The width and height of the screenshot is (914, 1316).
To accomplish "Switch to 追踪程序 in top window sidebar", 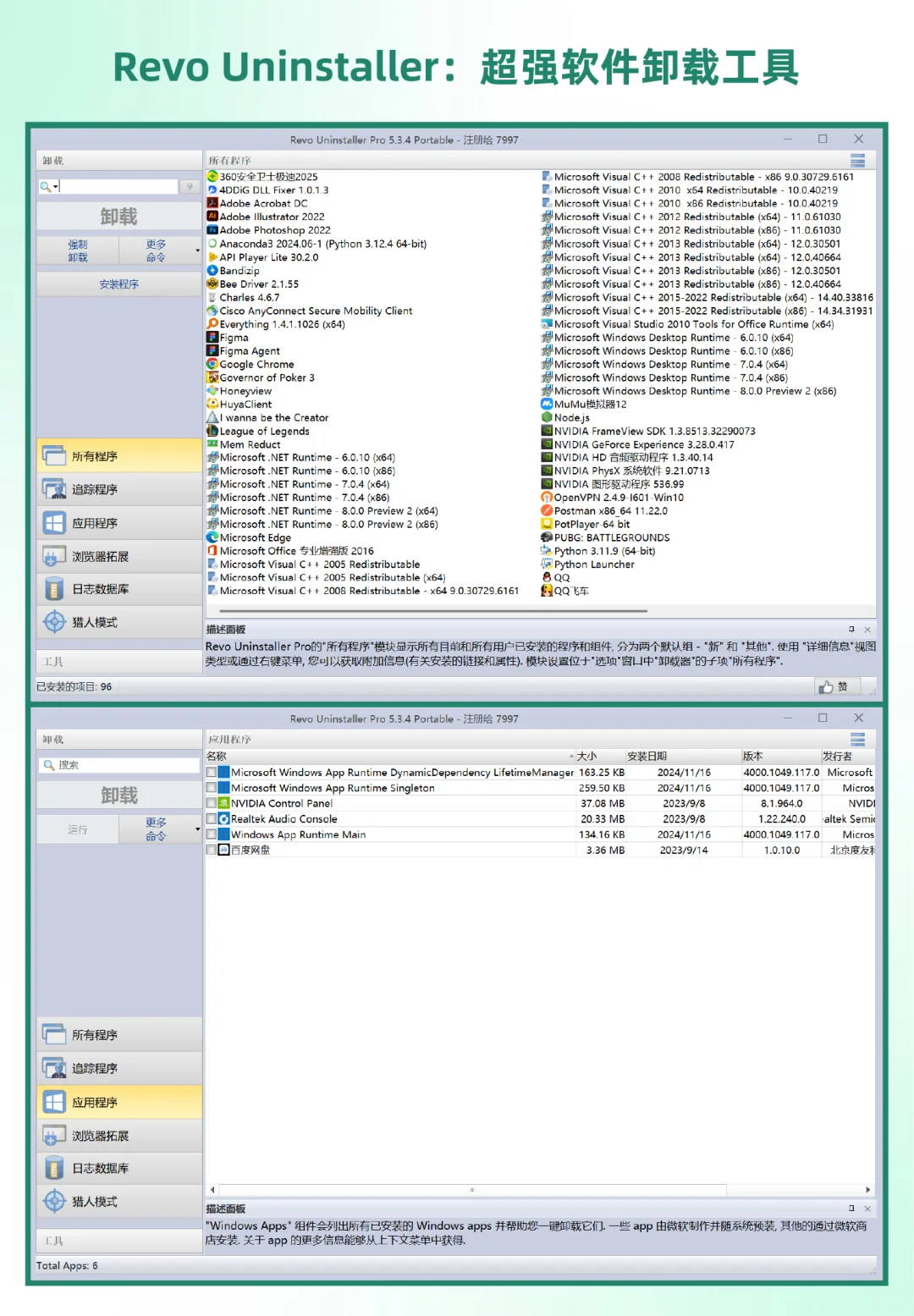I will coord(118,489).
